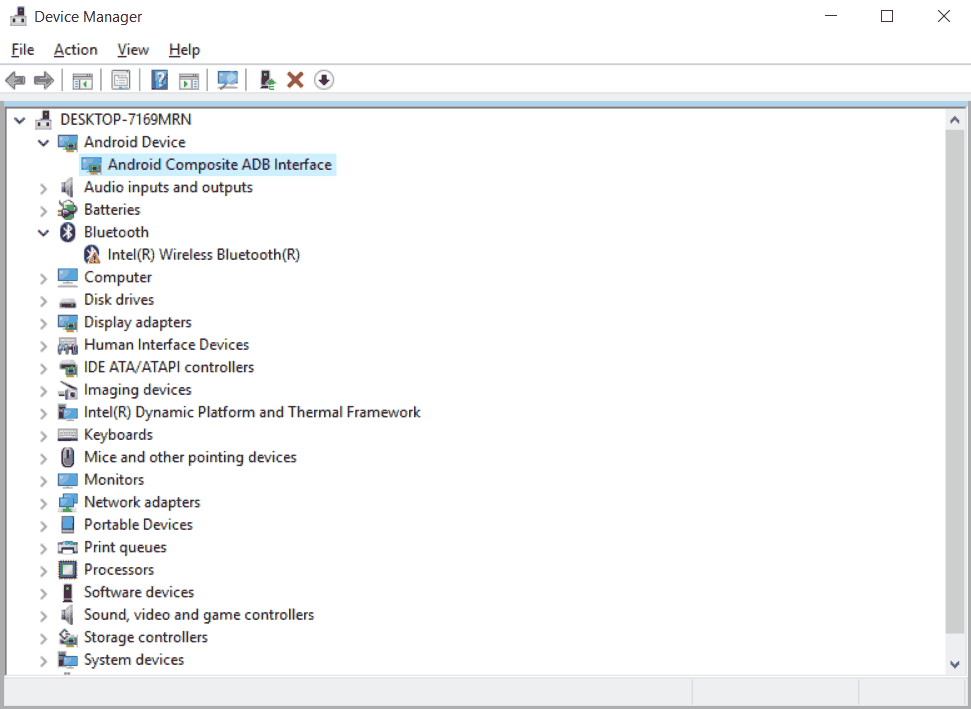Image resolution: width=971 pixels, height=709 pixels.
Task: Click the scrollbar down arrow
Action: (954, 664)
